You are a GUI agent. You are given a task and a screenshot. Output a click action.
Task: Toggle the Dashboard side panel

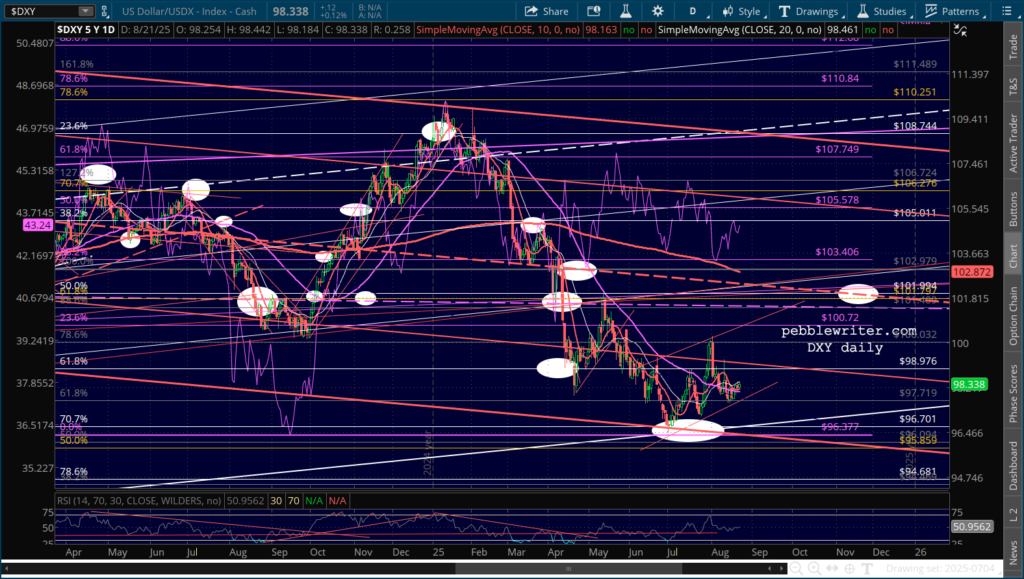point(1013,465)
